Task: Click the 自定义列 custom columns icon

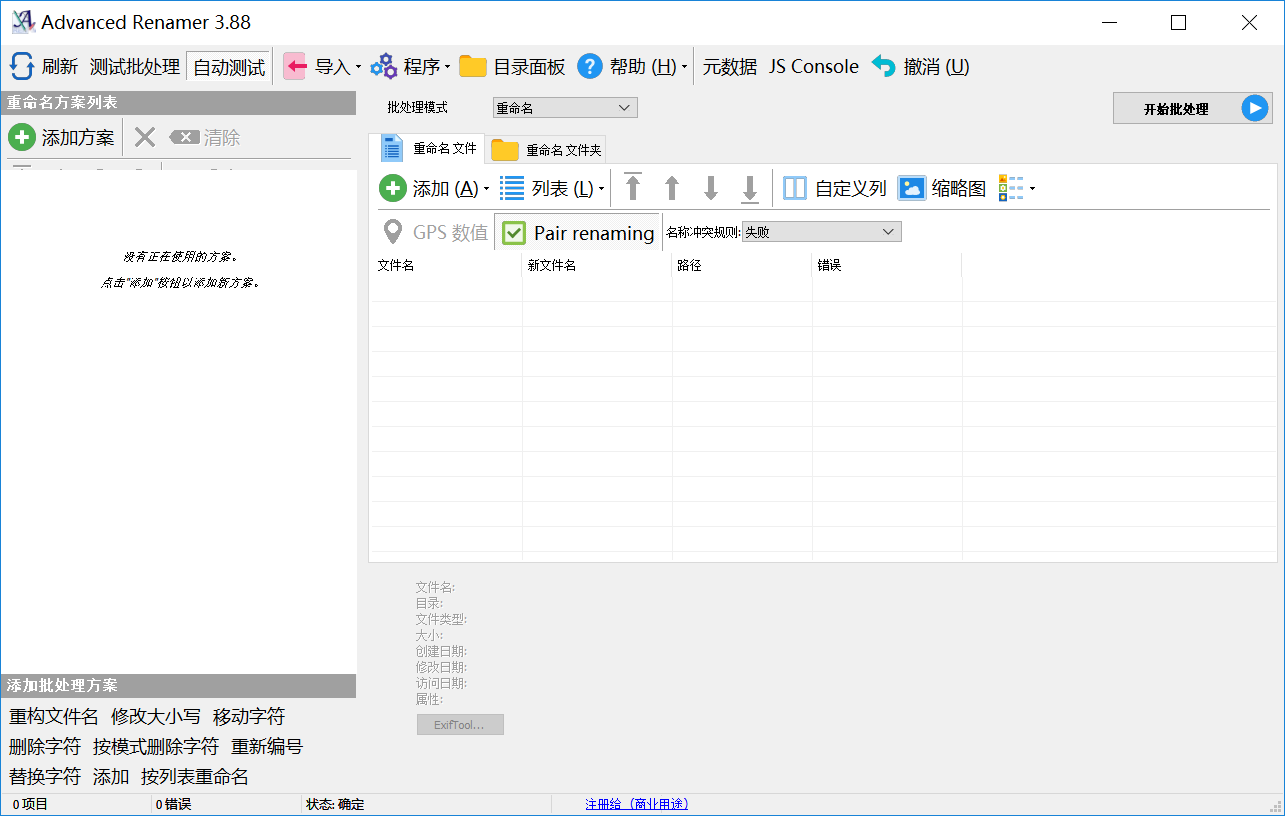Action: (x=795, y=188)
